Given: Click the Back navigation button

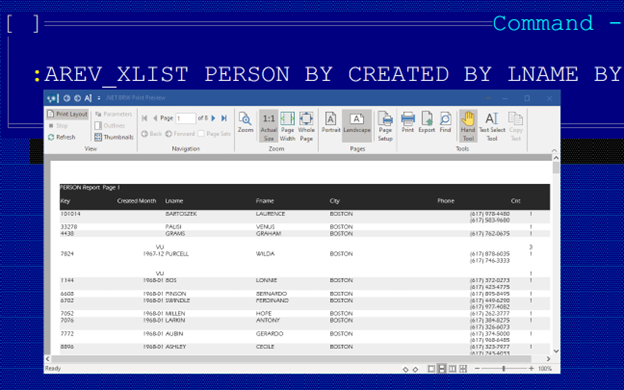Looking at the screenshot, I should click(152, 134).
